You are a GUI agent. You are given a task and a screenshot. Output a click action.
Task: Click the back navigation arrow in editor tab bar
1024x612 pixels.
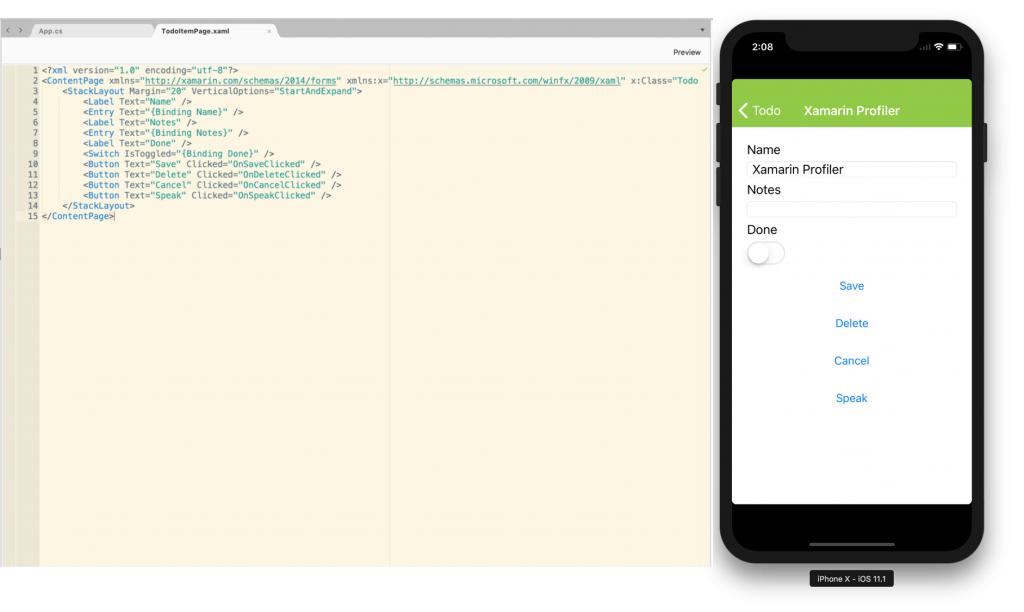pos(8,31)
